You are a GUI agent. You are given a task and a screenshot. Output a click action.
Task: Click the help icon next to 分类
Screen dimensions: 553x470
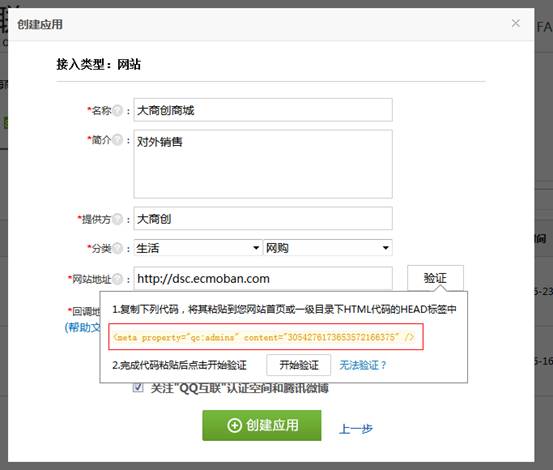pos(118,248)
